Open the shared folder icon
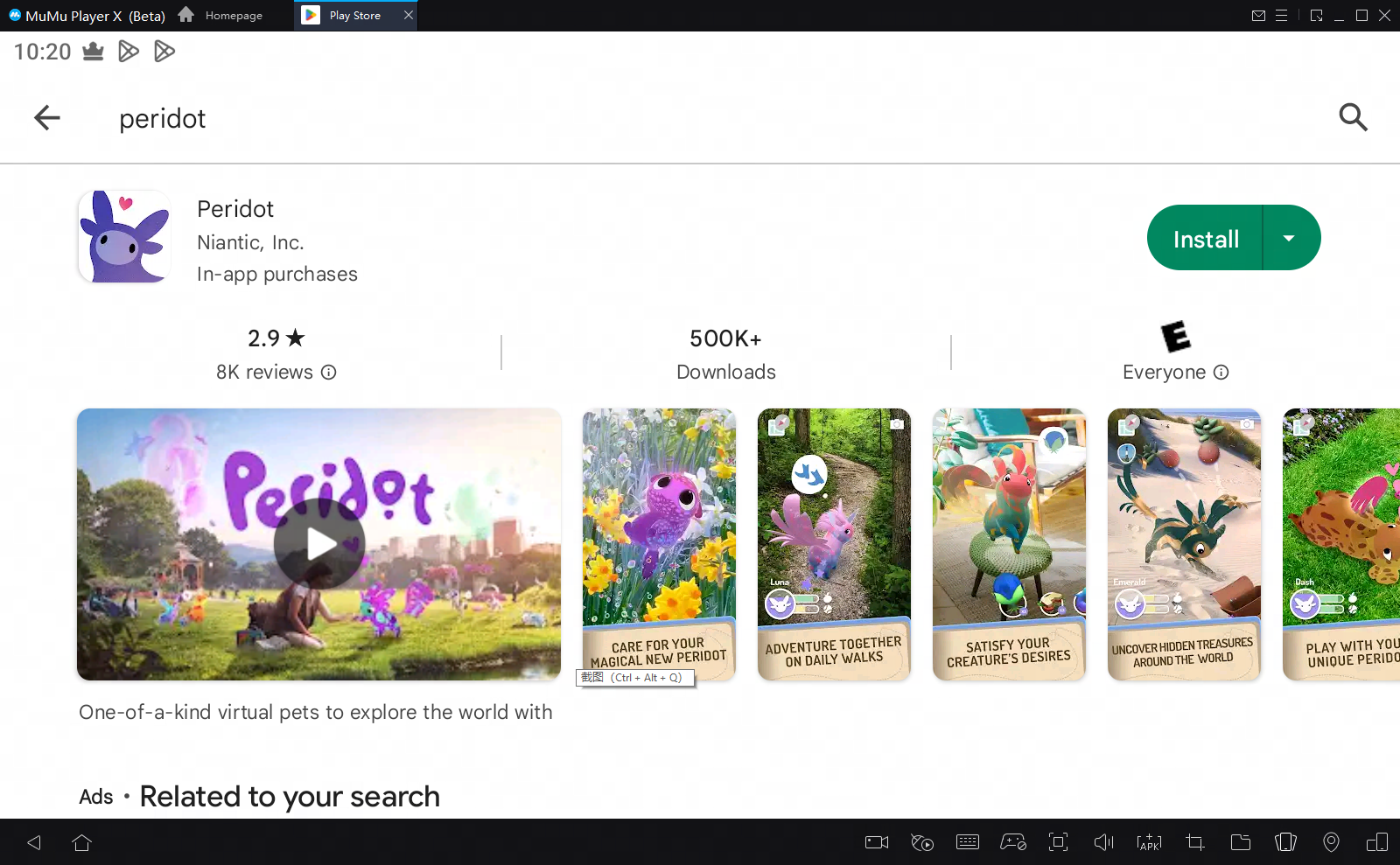The width and height of the screenshot is (1400, 865). 1241,842
